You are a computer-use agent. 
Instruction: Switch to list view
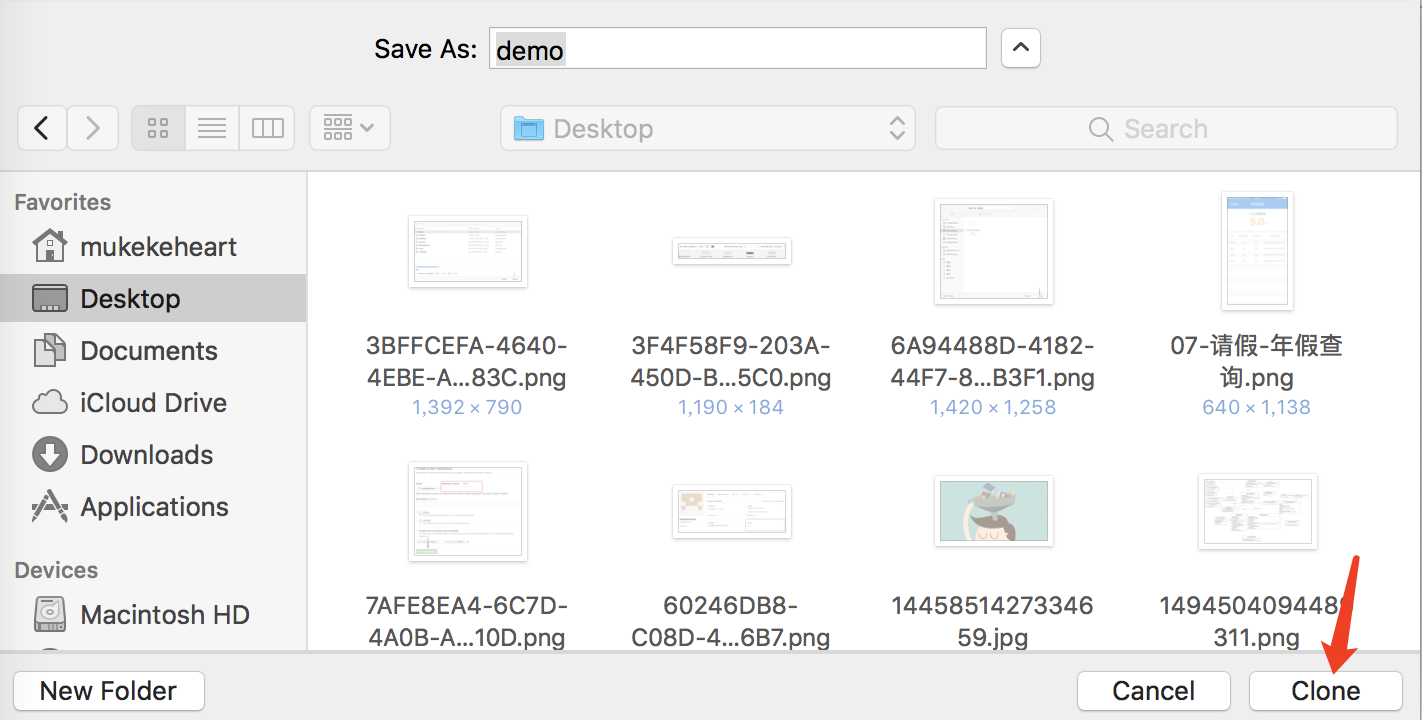pos(212,128)
